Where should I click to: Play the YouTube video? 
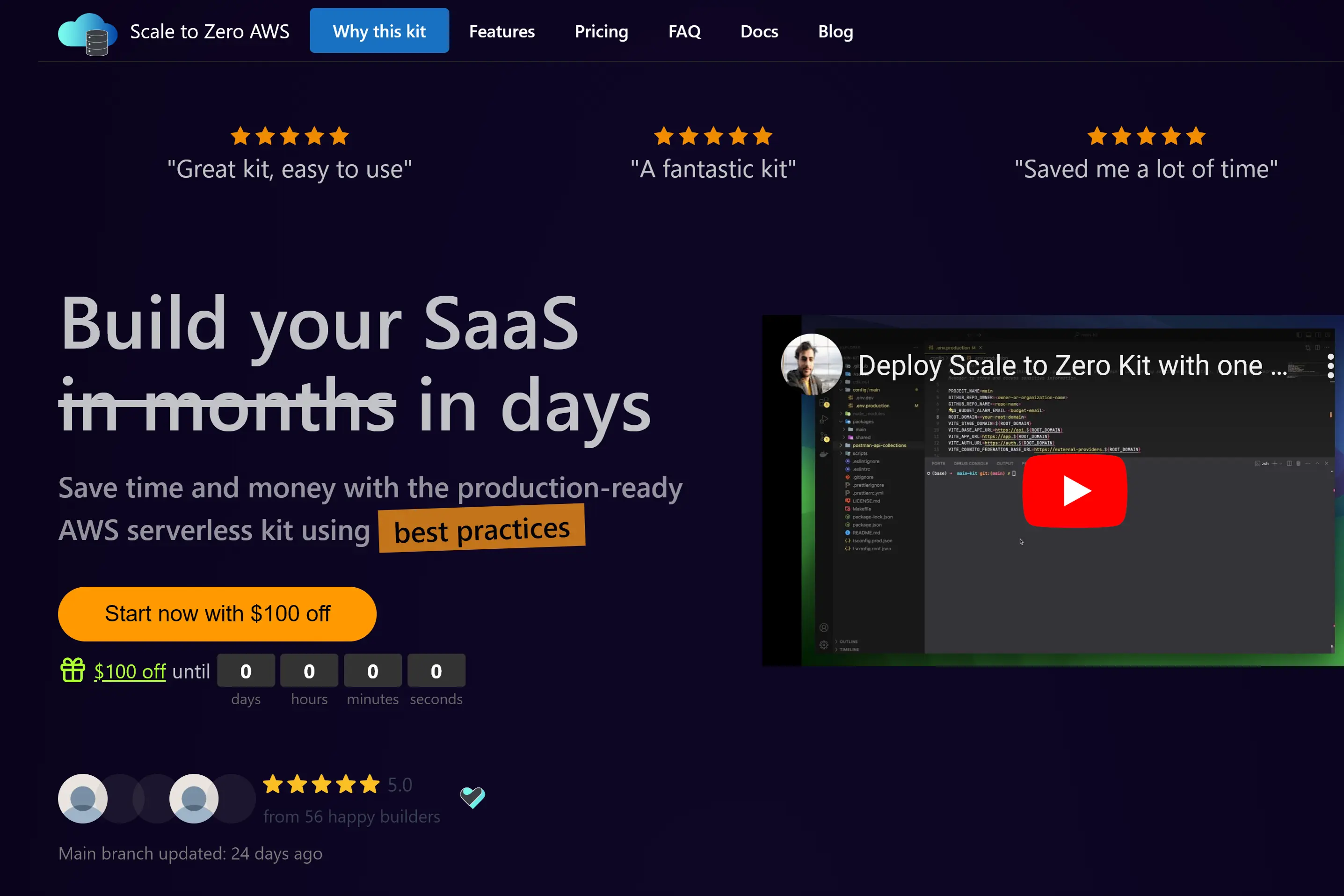1074,491
